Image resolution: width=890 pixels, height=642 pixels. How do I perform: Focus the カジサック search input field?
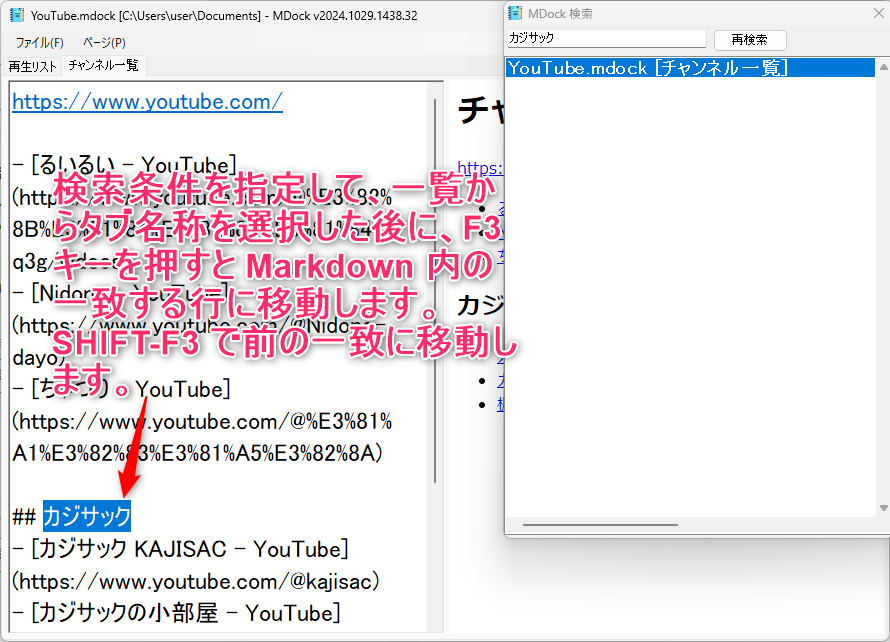[606, 39]
